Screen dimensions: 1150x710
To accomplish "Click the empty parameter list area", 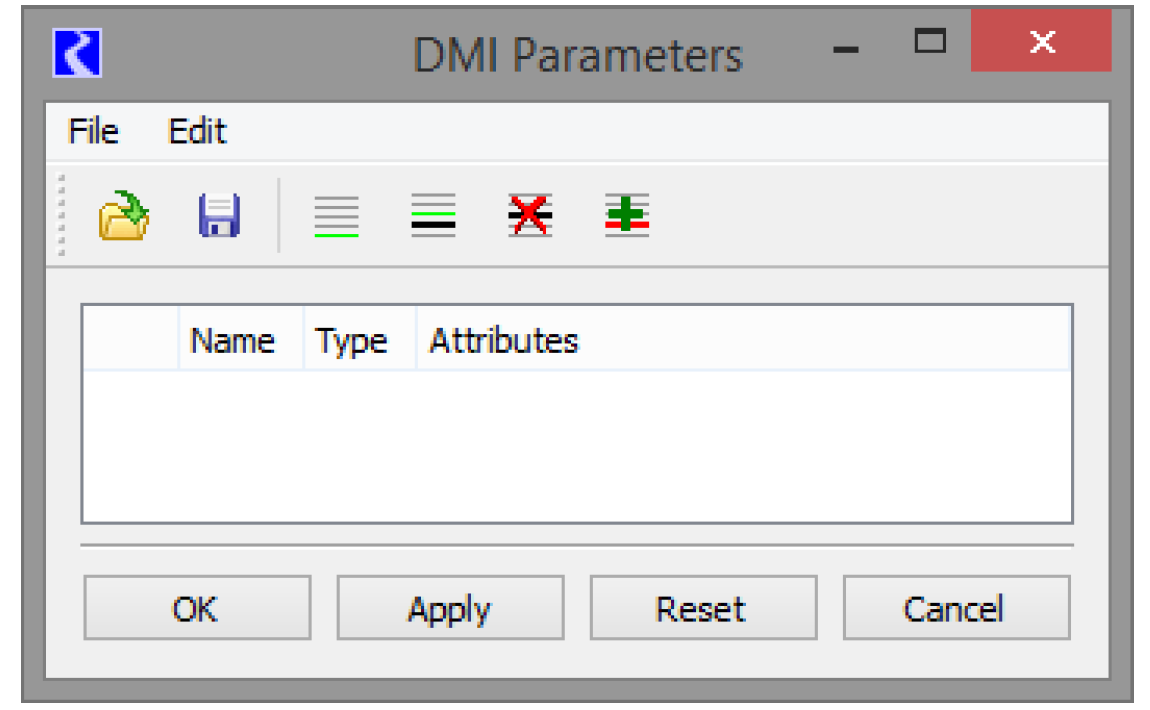I will (x=576, y=445).
